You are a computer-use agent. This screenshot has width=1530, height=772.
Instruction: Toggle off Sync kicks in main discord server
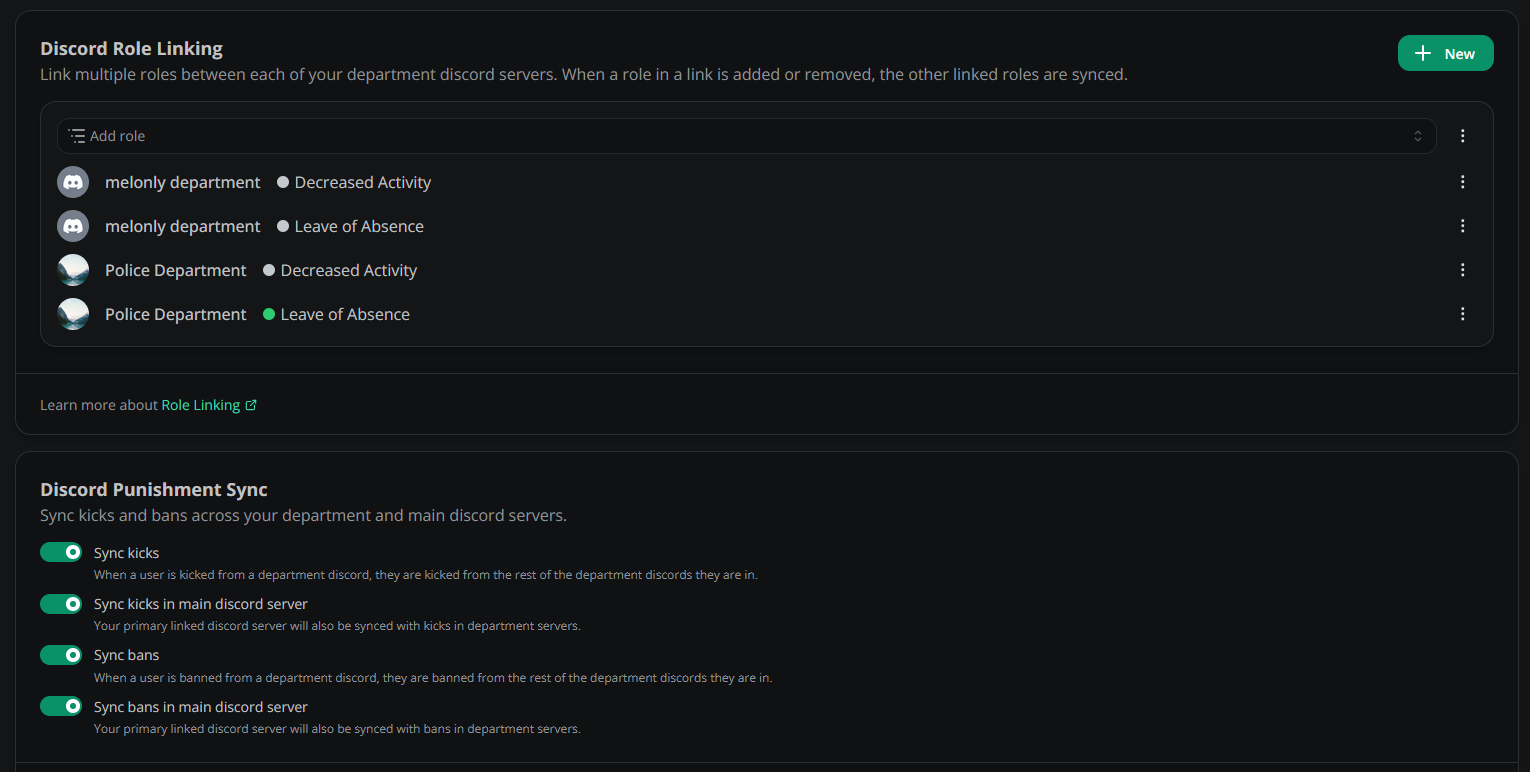[61, 604]
